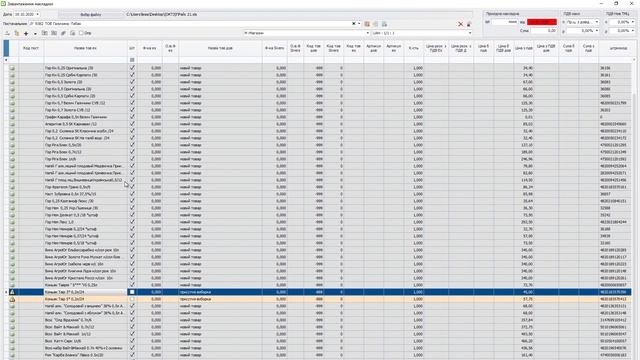The image size is (640, 360).
Task: Uncheck ШТ checkbox in the Графин Карафа row
Action: 132,117
